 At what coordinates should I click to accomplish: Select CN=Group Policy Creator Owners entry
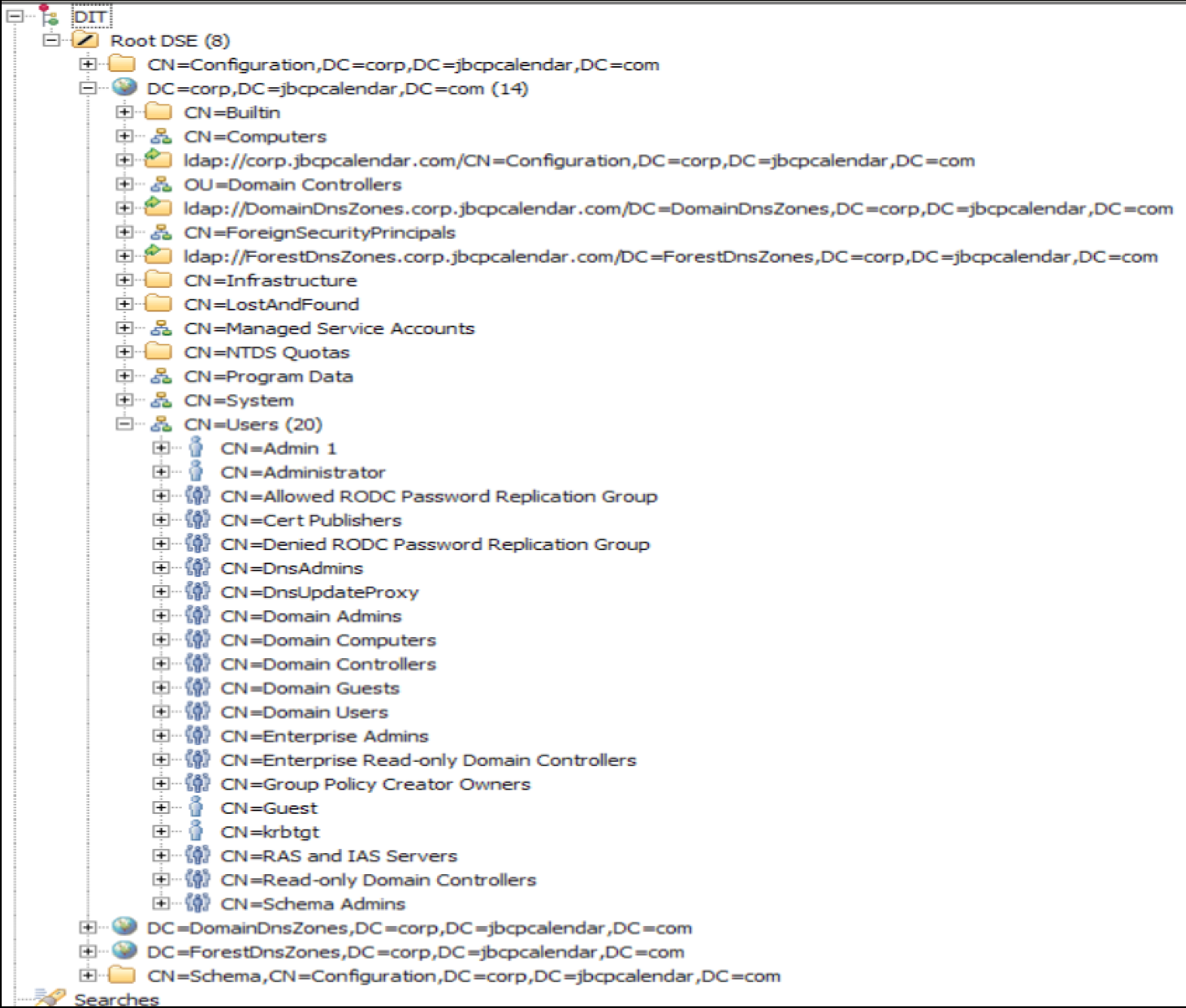pos(376,784)
